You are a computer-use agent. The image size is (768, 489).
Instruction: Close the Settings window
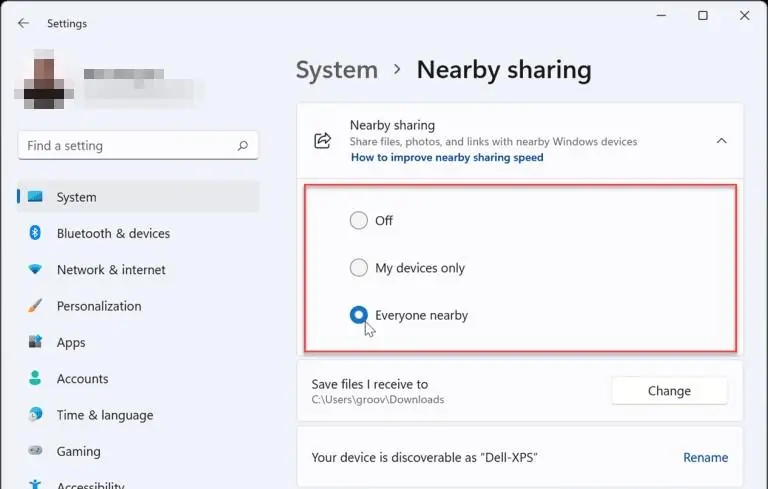(x=744, y=16)
